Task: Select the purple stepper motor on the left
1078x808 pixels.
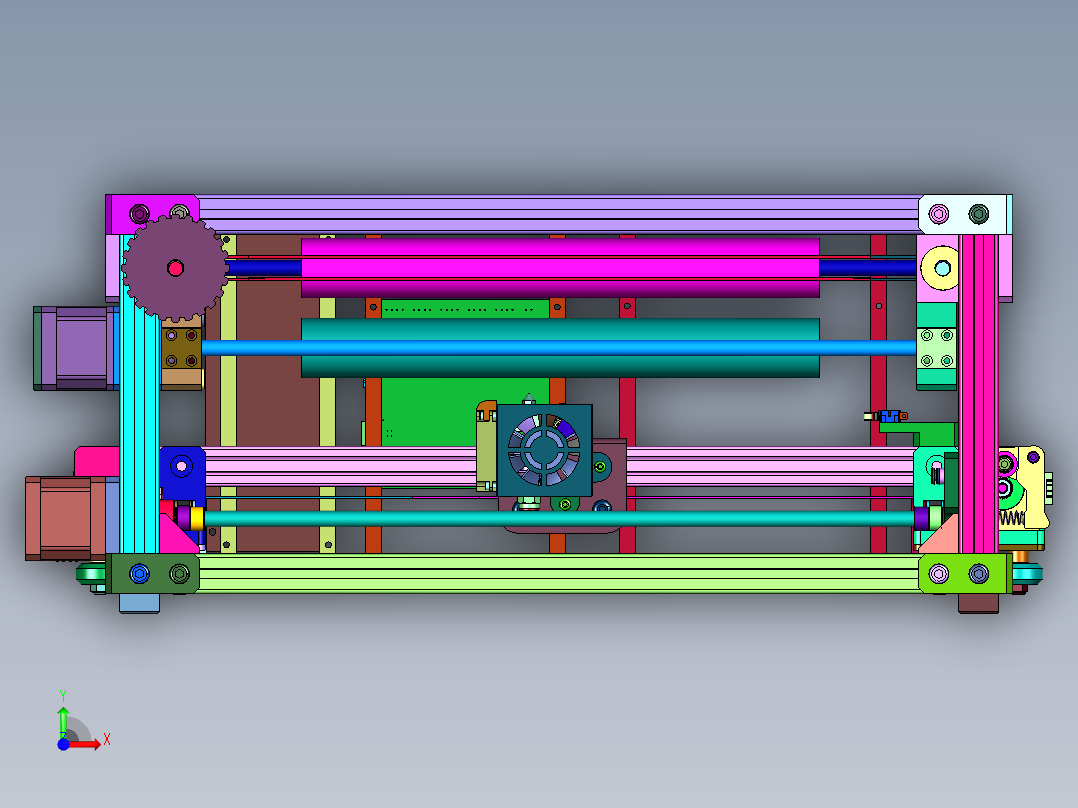Action: (74, 349)
